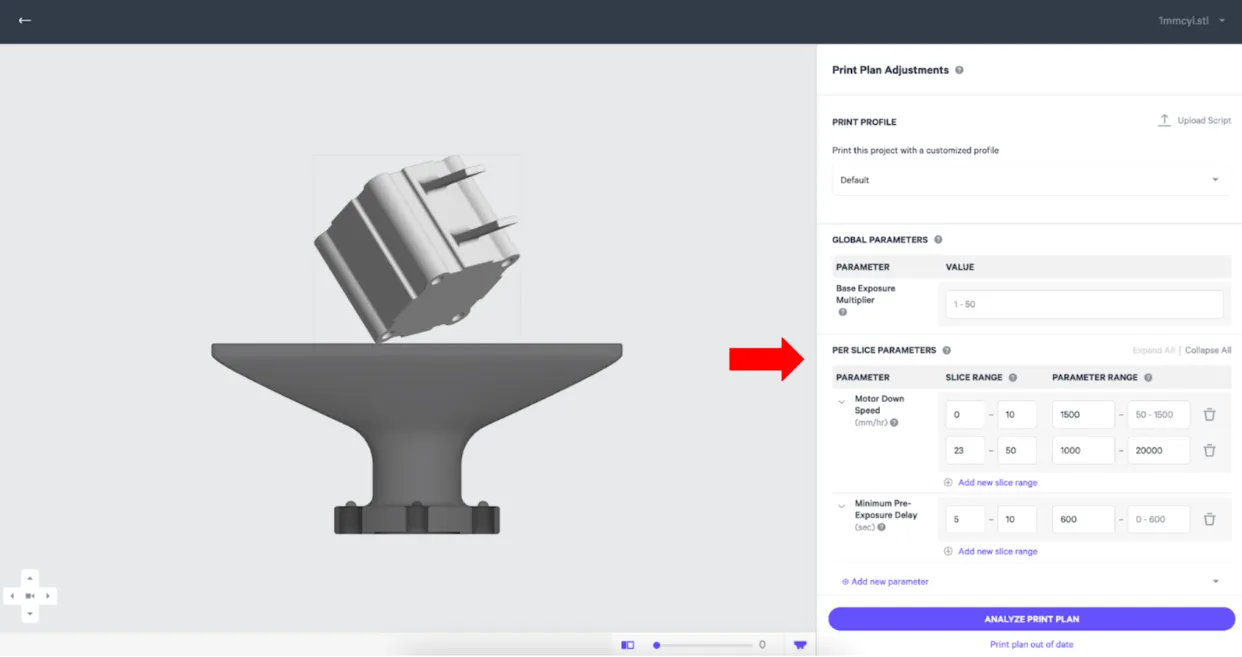Show help for the Parameter Range column
This screenshot has width=1242, height=657.
tap(1148, 378)
